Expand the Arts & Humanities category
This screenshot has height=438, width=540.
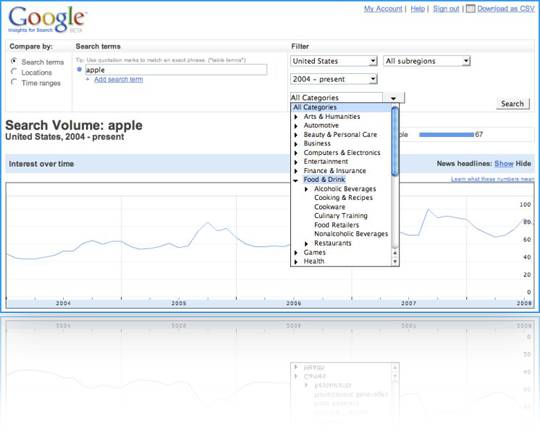point(296,117)
